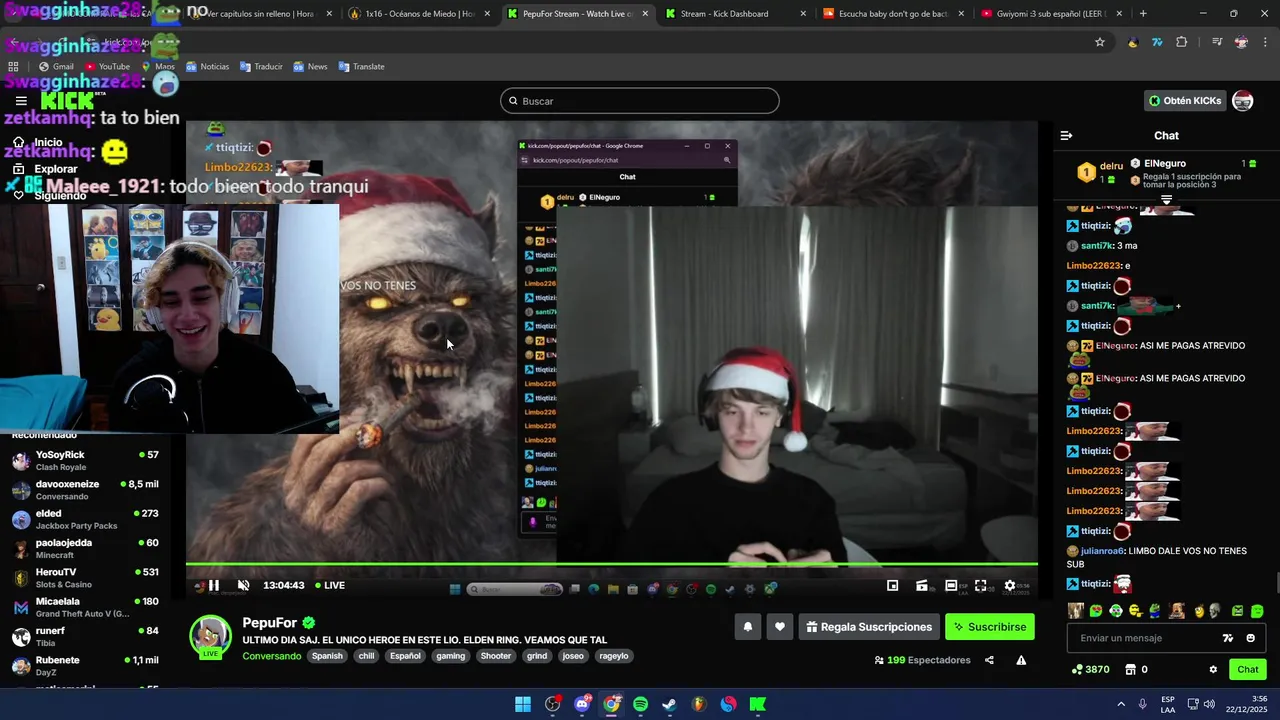Unmute the stream volume icon
Screen dimensions: 1280x720
click(x=243, y=586)
